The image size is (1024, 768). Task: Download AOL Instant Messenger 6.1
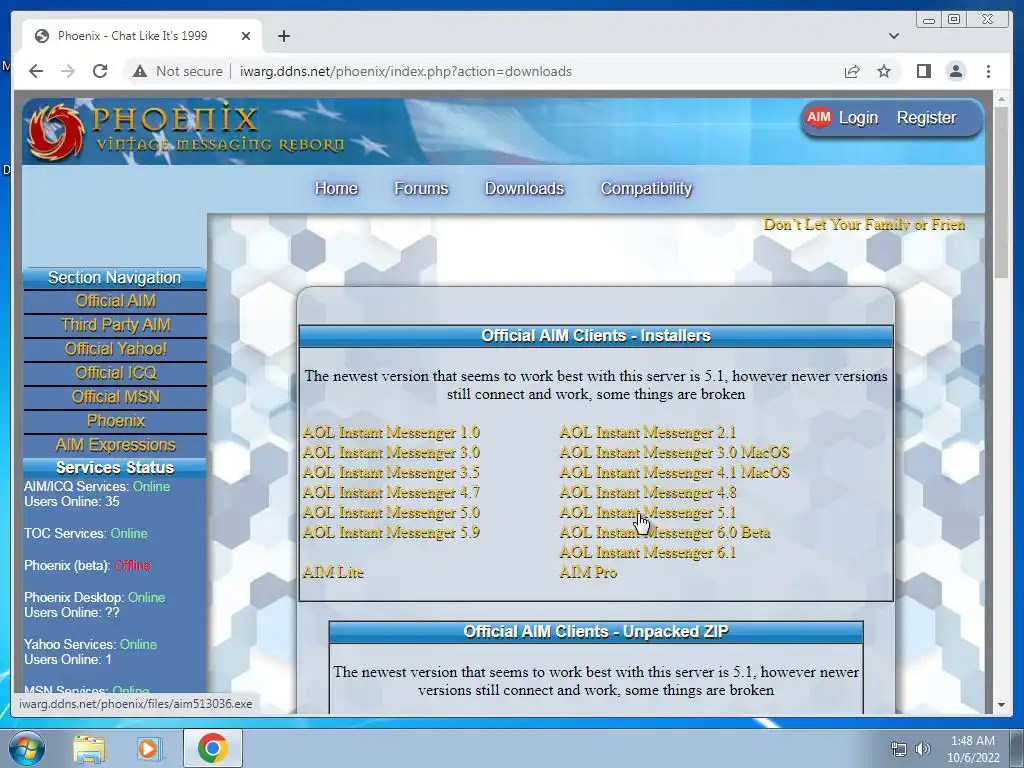648,552
